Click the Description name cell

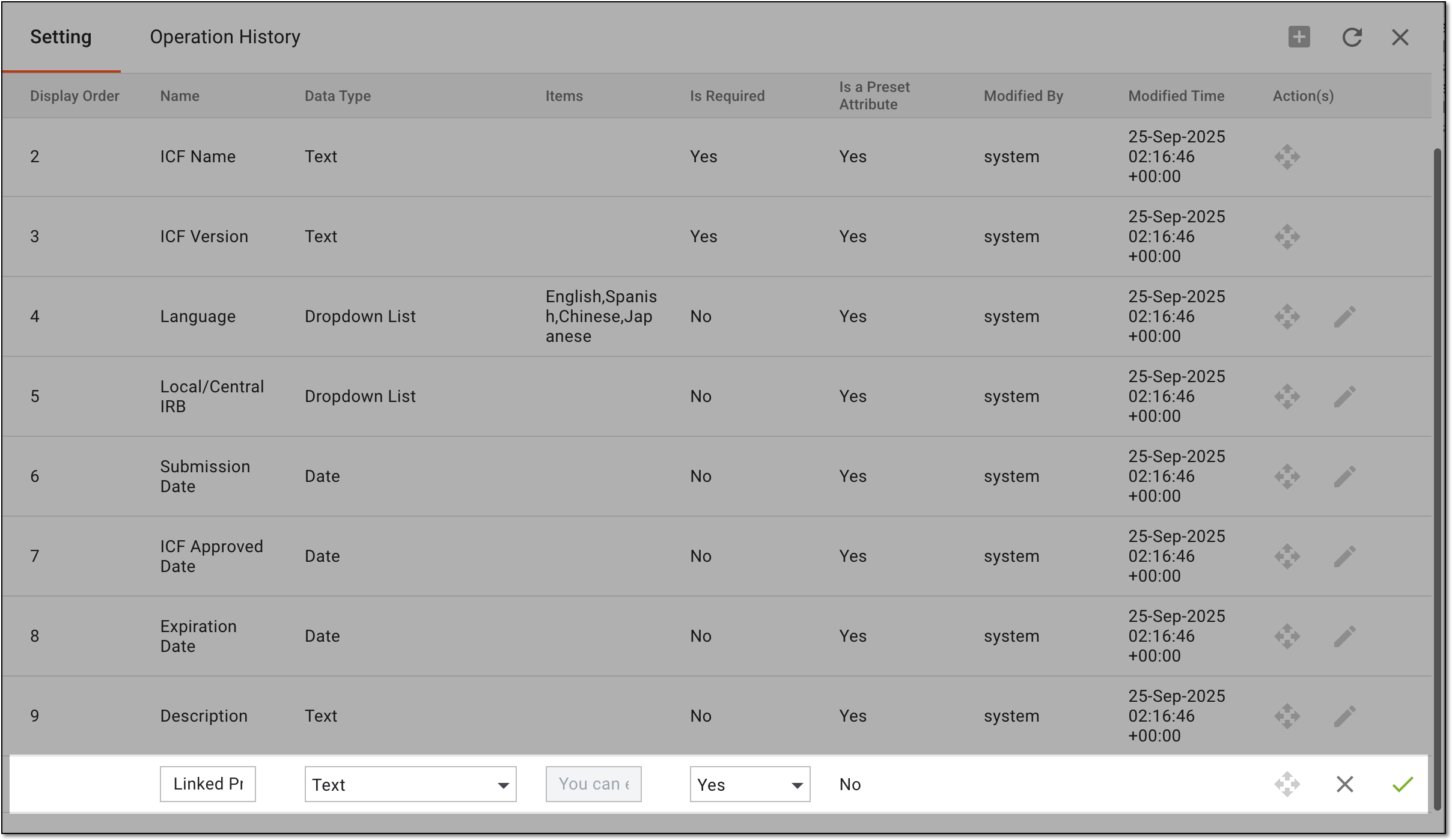coord(204,716)
